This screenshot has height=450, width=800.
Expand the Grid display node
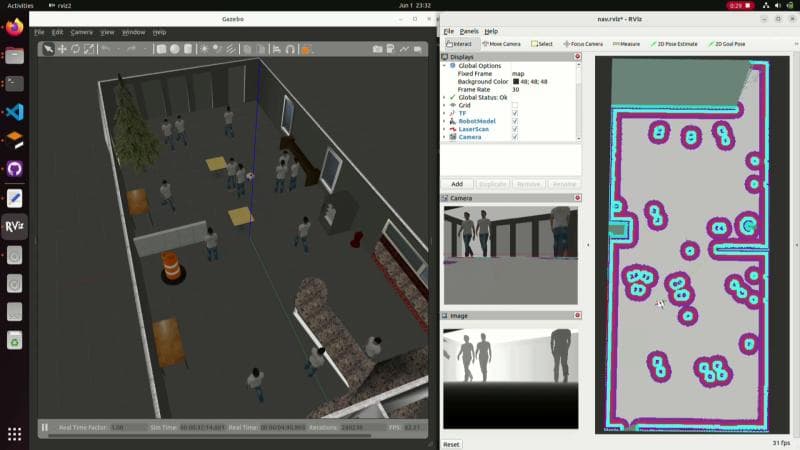(x=444, y=105)
